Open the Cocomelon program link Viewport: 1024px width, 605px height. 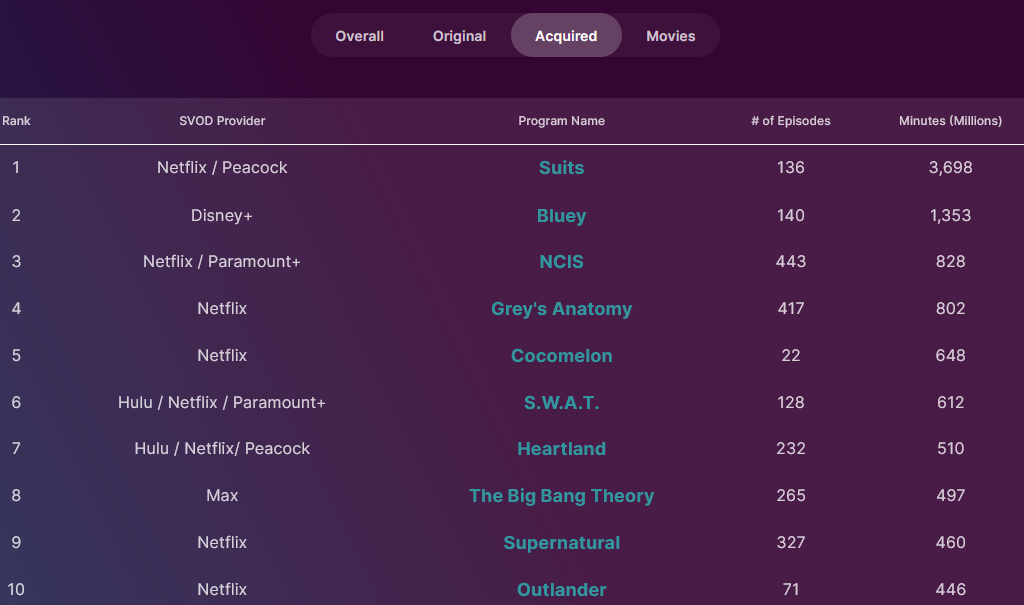click(x=561, y=356)
